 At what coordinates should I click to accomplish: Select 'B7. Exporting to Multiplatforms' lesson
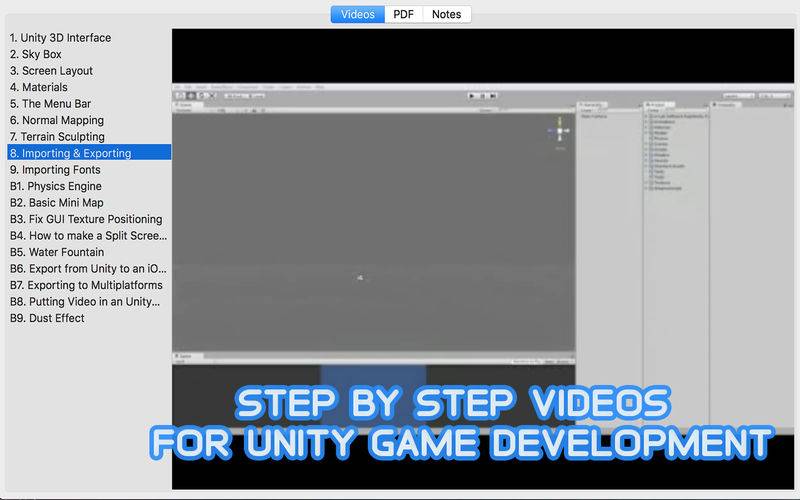point(86,285)
